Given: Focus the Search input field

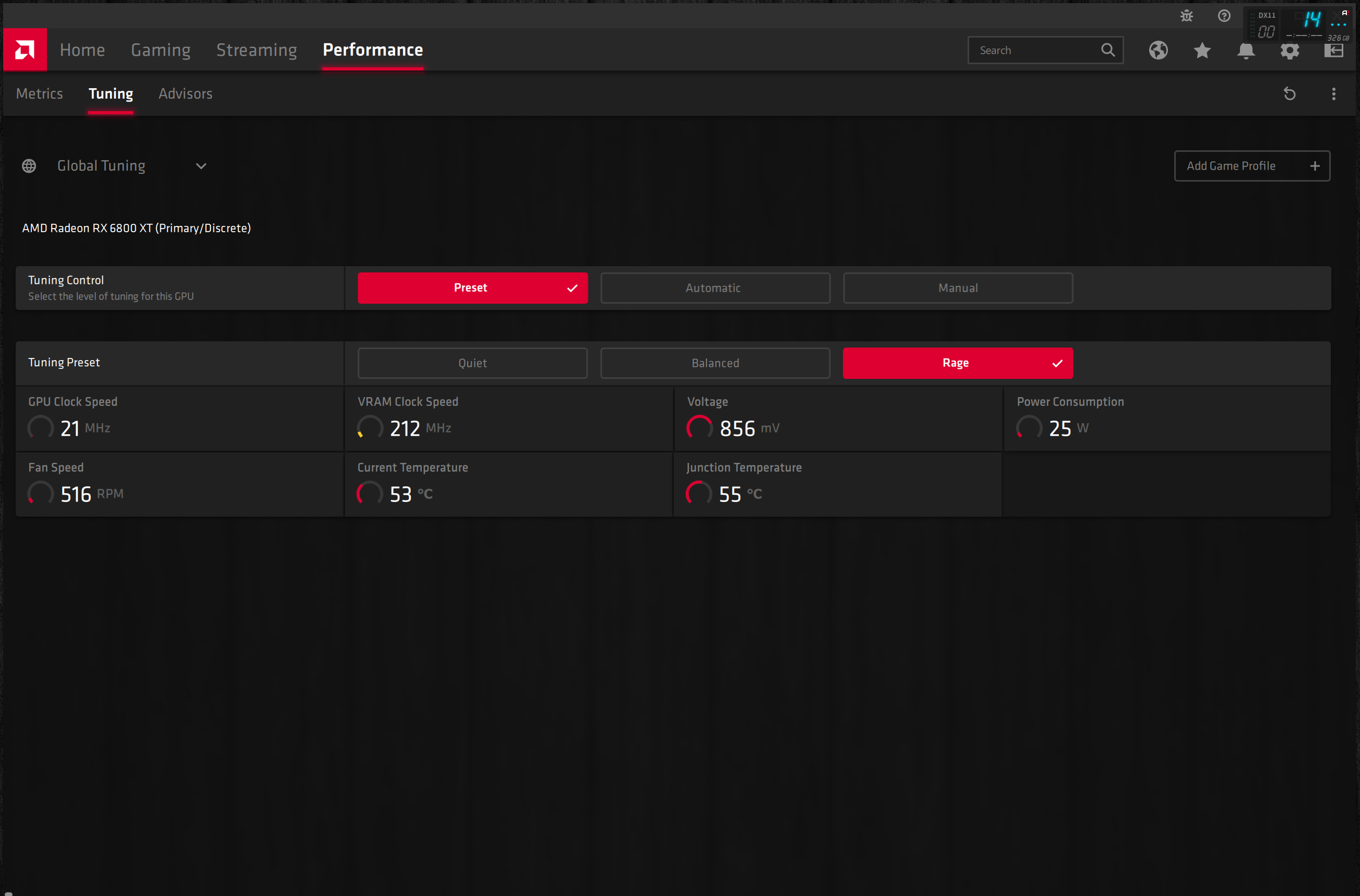Looking at the screenshot, I should click(1045, 50).
